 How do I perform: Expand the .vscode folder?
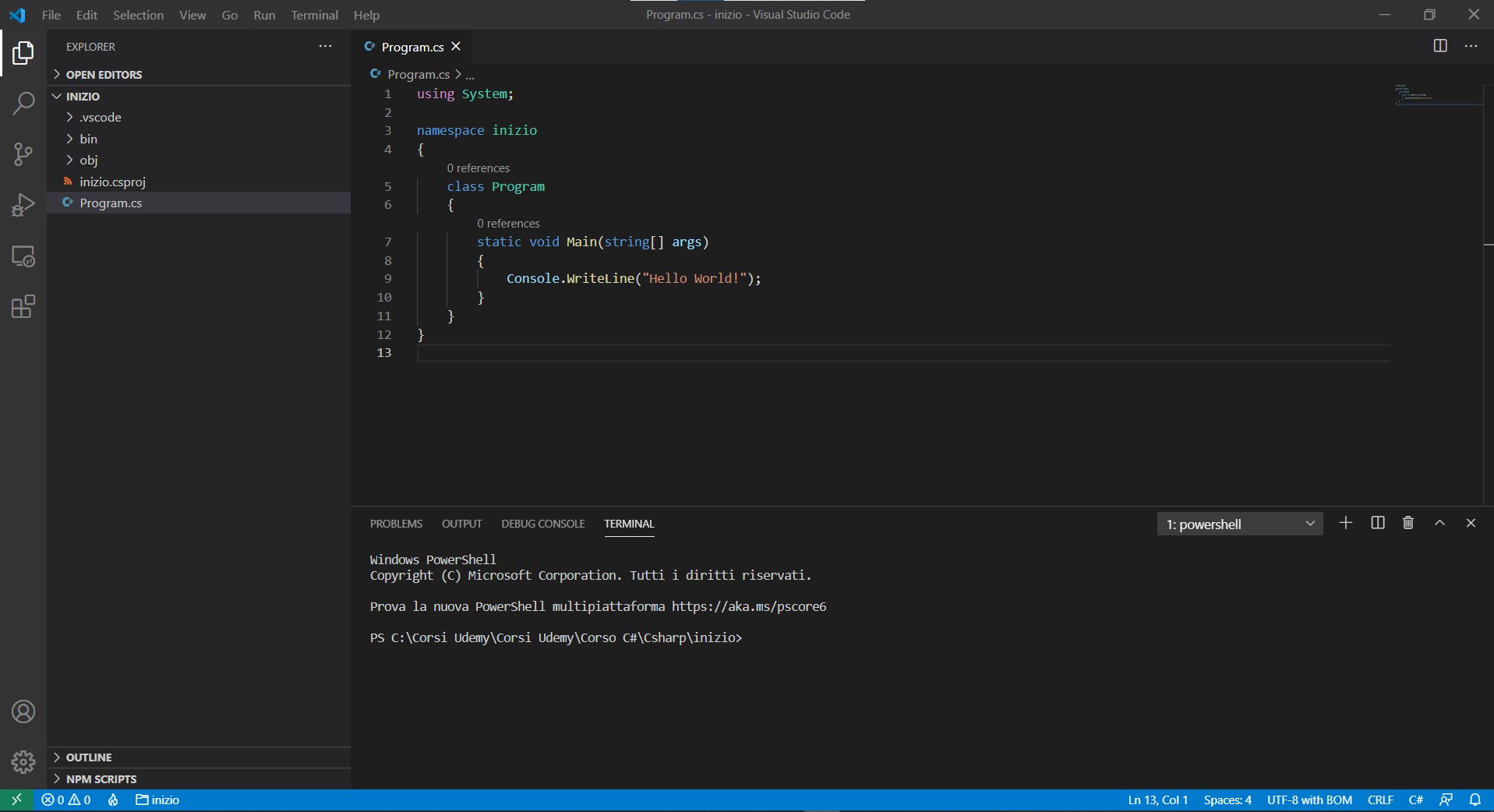coord(101,117)
